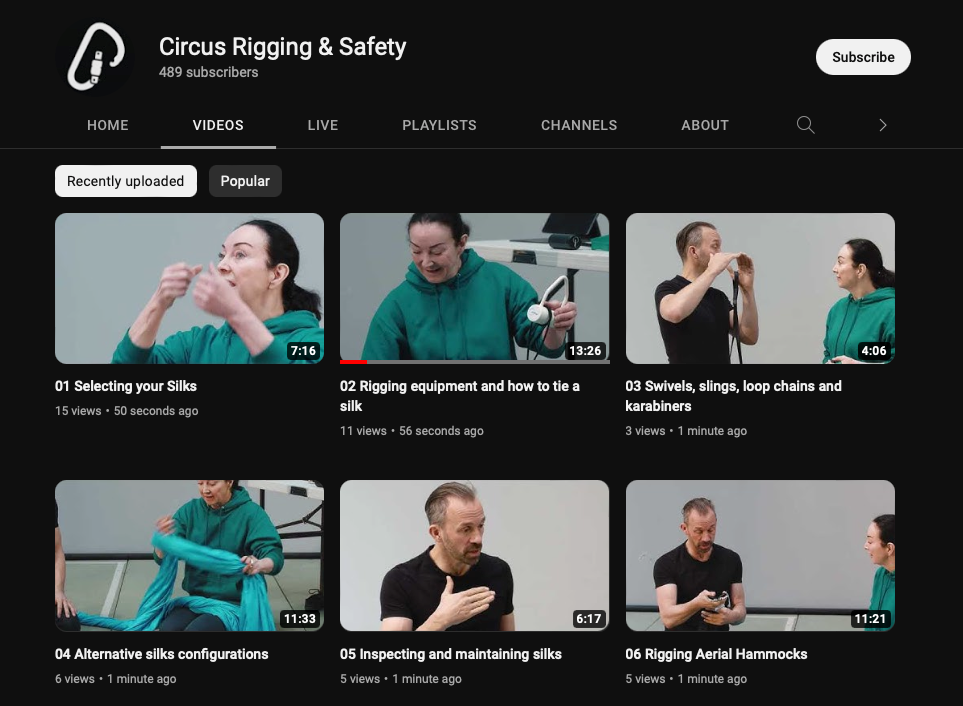
Task: Open 04 Alternative silks configurations thumbnail
Action: (189, 556)
